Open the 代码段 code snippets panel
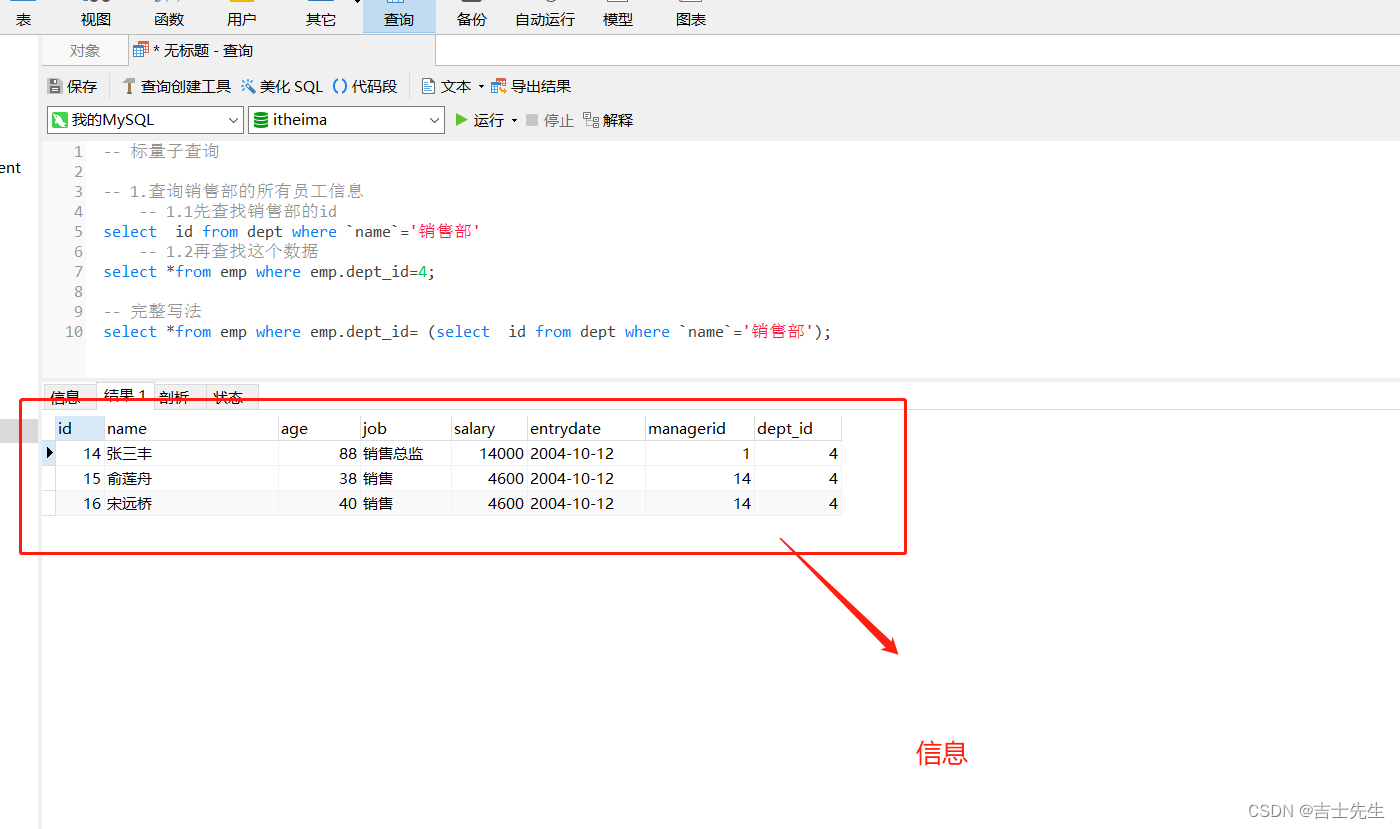1400x829 pixels. coord(365,87)
